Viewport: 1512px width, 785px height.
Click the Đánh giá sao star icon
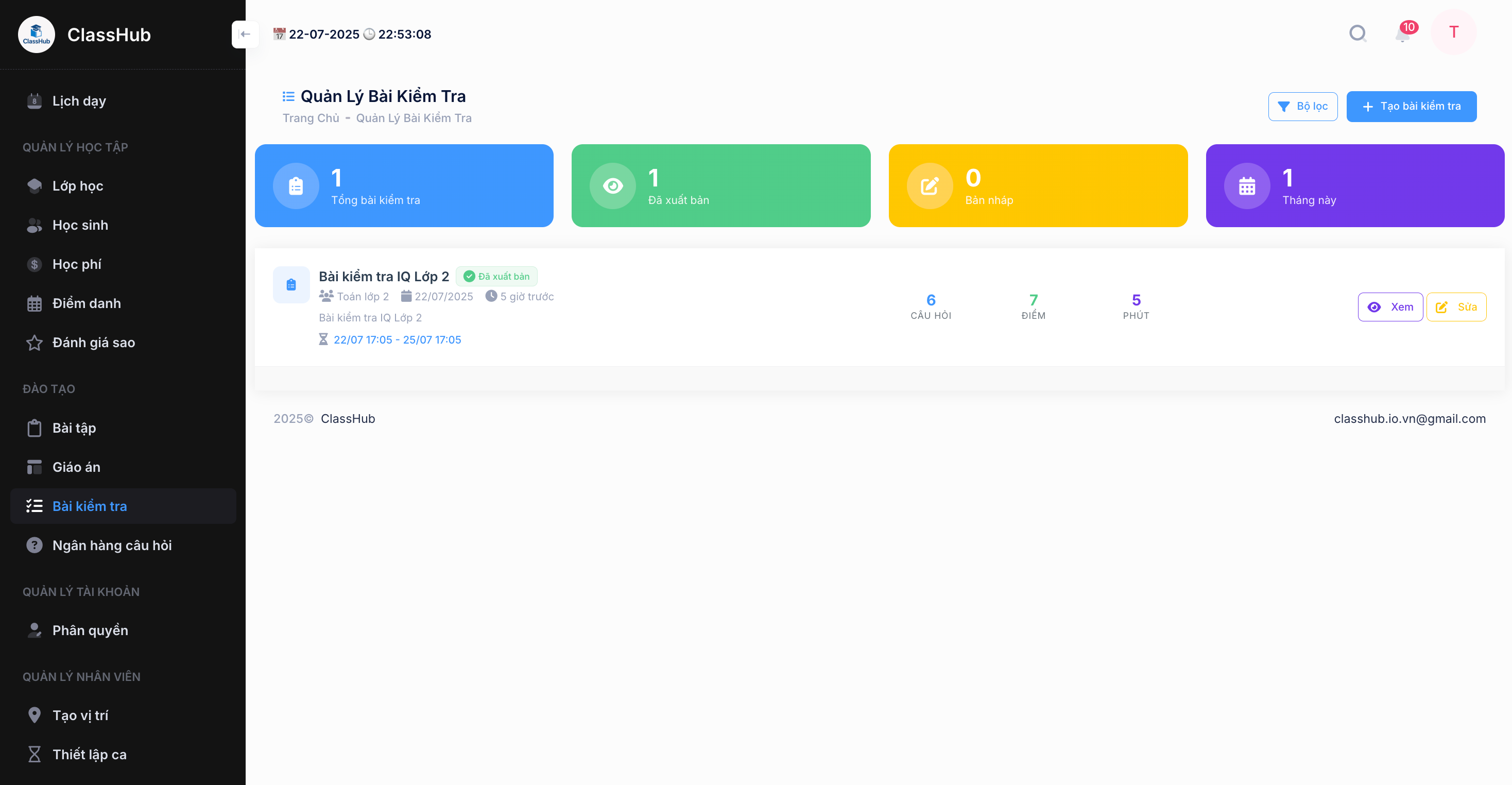35,343
